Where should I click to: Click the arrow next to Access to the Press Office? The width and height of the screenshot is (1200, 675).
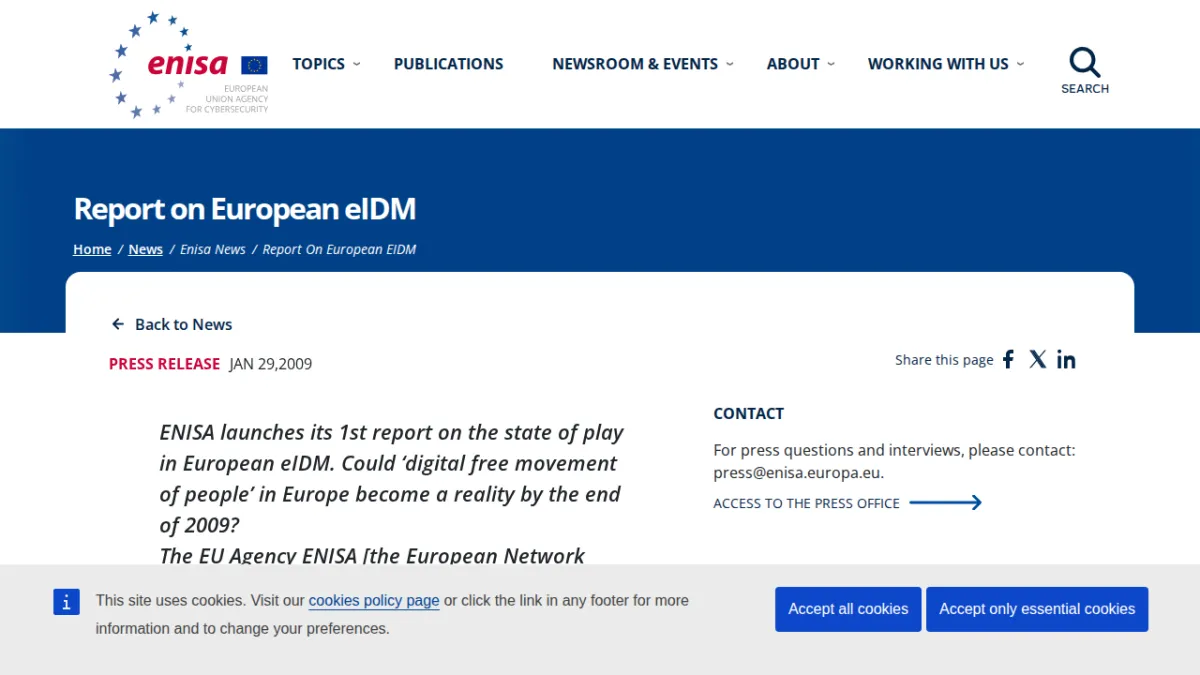tap(946, 503)
